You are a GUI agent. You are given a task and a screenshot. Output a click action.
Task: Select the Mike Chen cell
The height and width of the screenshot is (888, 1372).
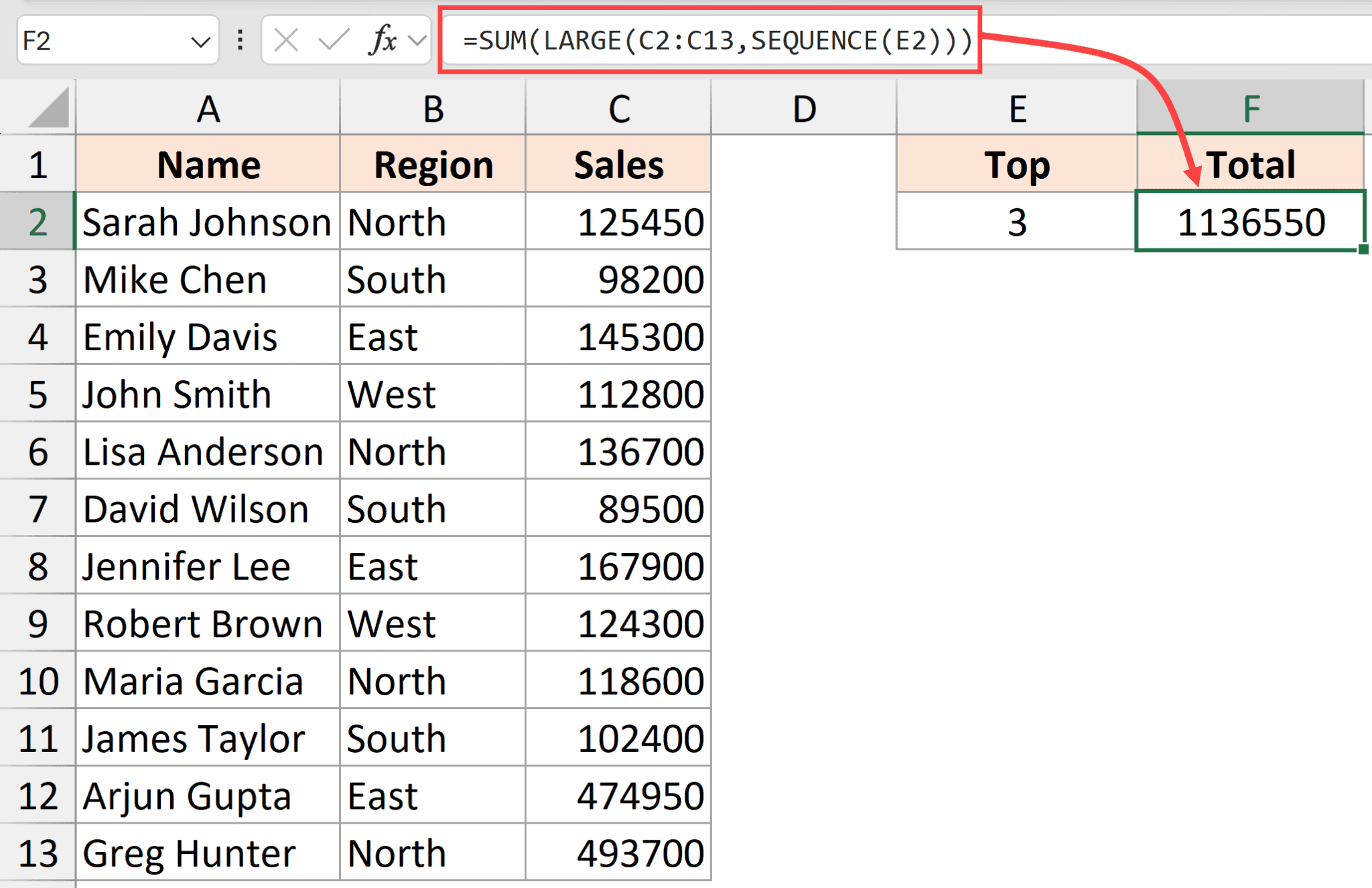click(x=208, y=279)
